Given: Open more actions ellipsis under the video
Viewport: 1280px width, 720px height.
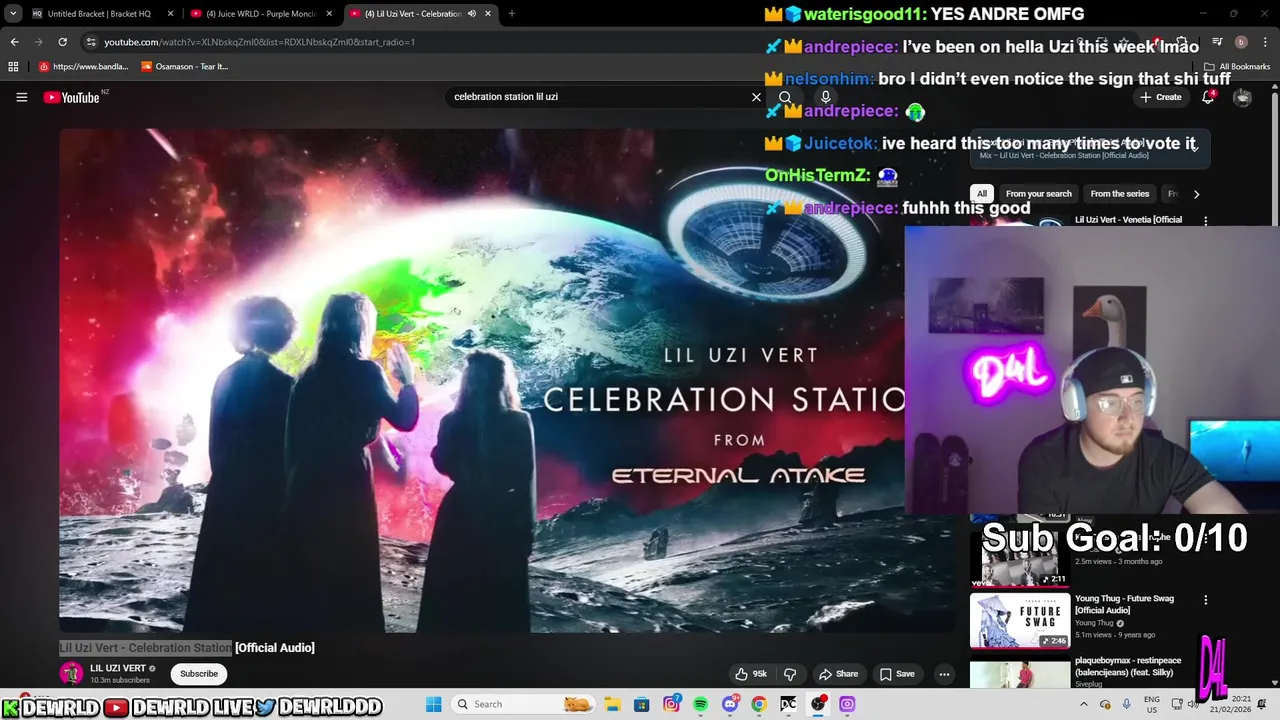Looking at the screenshot, I should [944, 674].
